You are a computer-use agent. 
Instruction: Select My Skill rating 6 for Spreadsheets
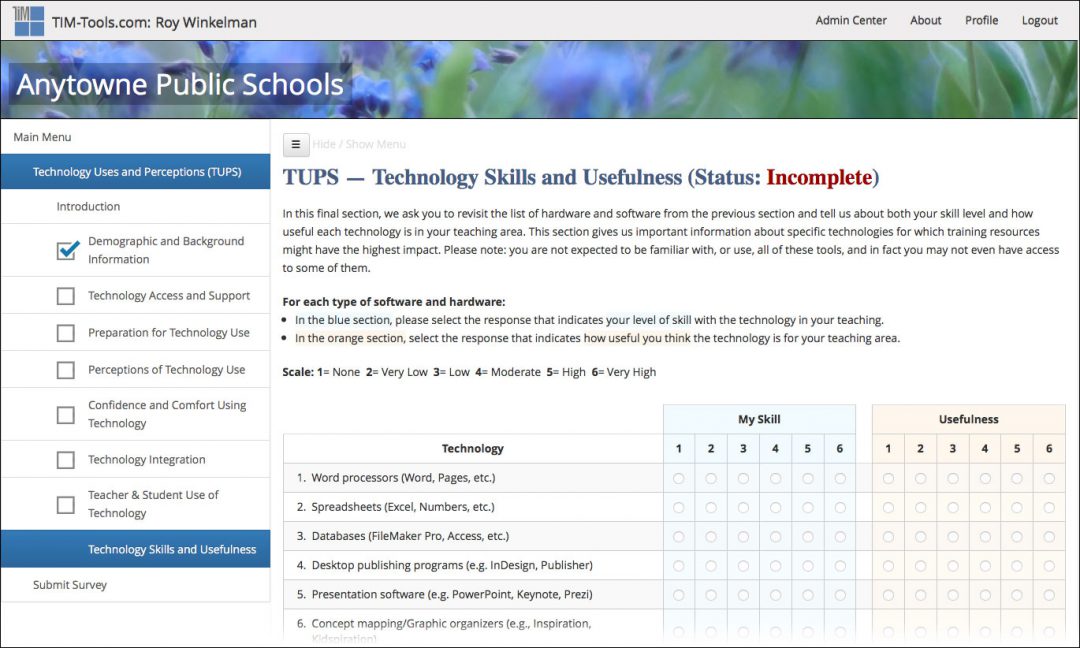[840, 507]
